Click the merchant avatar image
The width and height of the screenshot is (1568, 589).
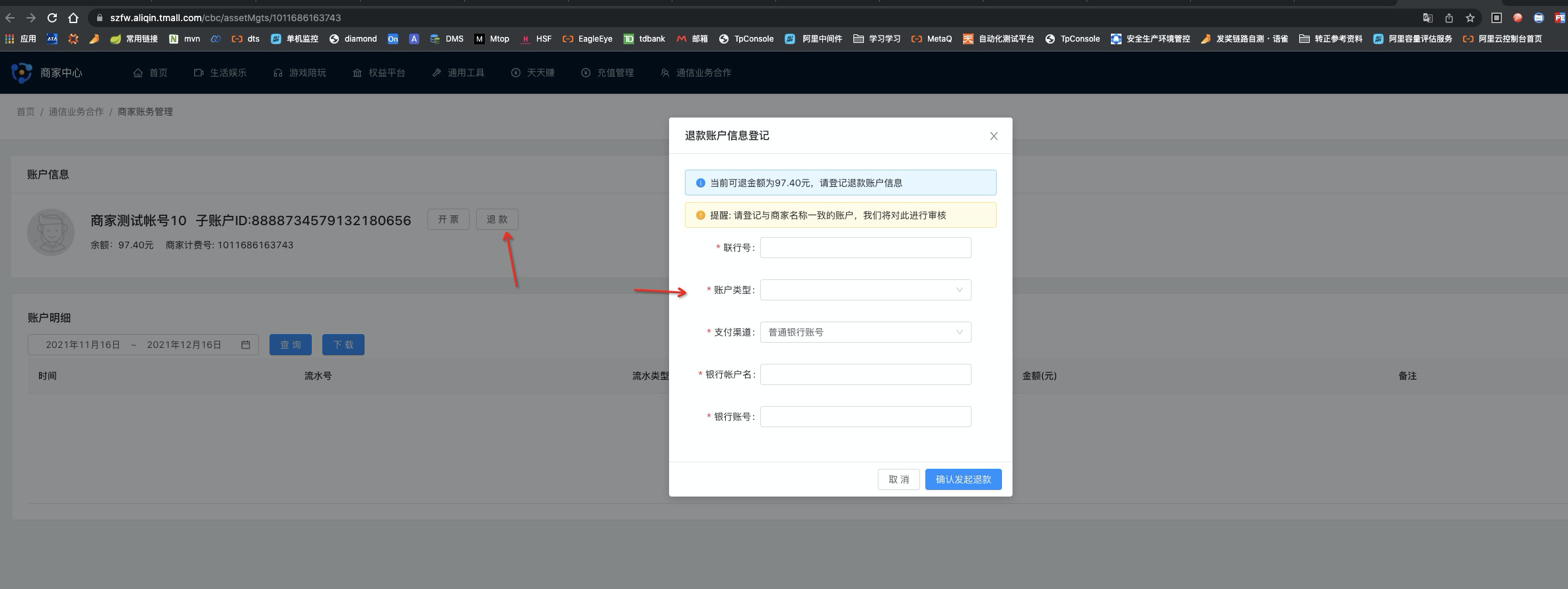coord(51,232)
